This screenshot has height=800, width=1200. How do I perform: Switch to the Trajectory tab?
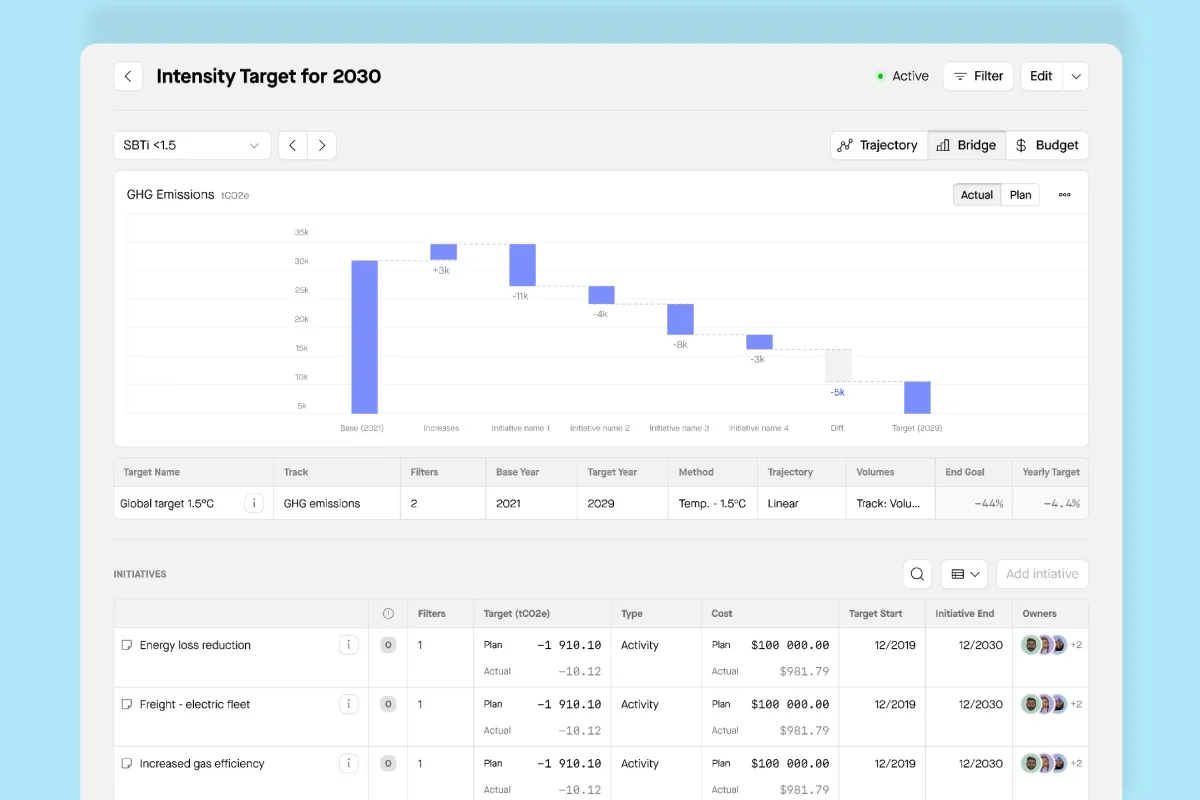(x=878, y=145)
